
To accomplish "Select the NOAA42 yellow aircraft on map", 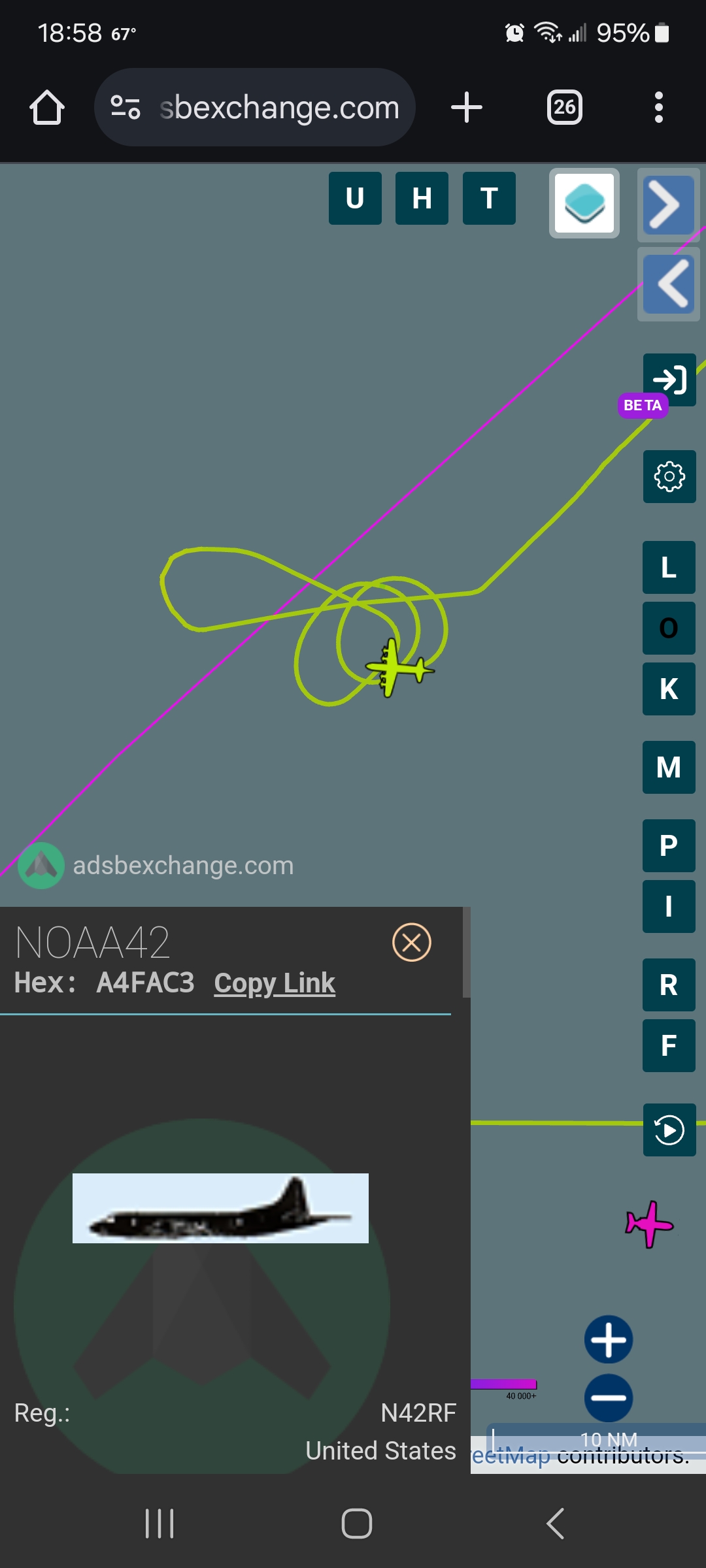I will tap(398, 668).
